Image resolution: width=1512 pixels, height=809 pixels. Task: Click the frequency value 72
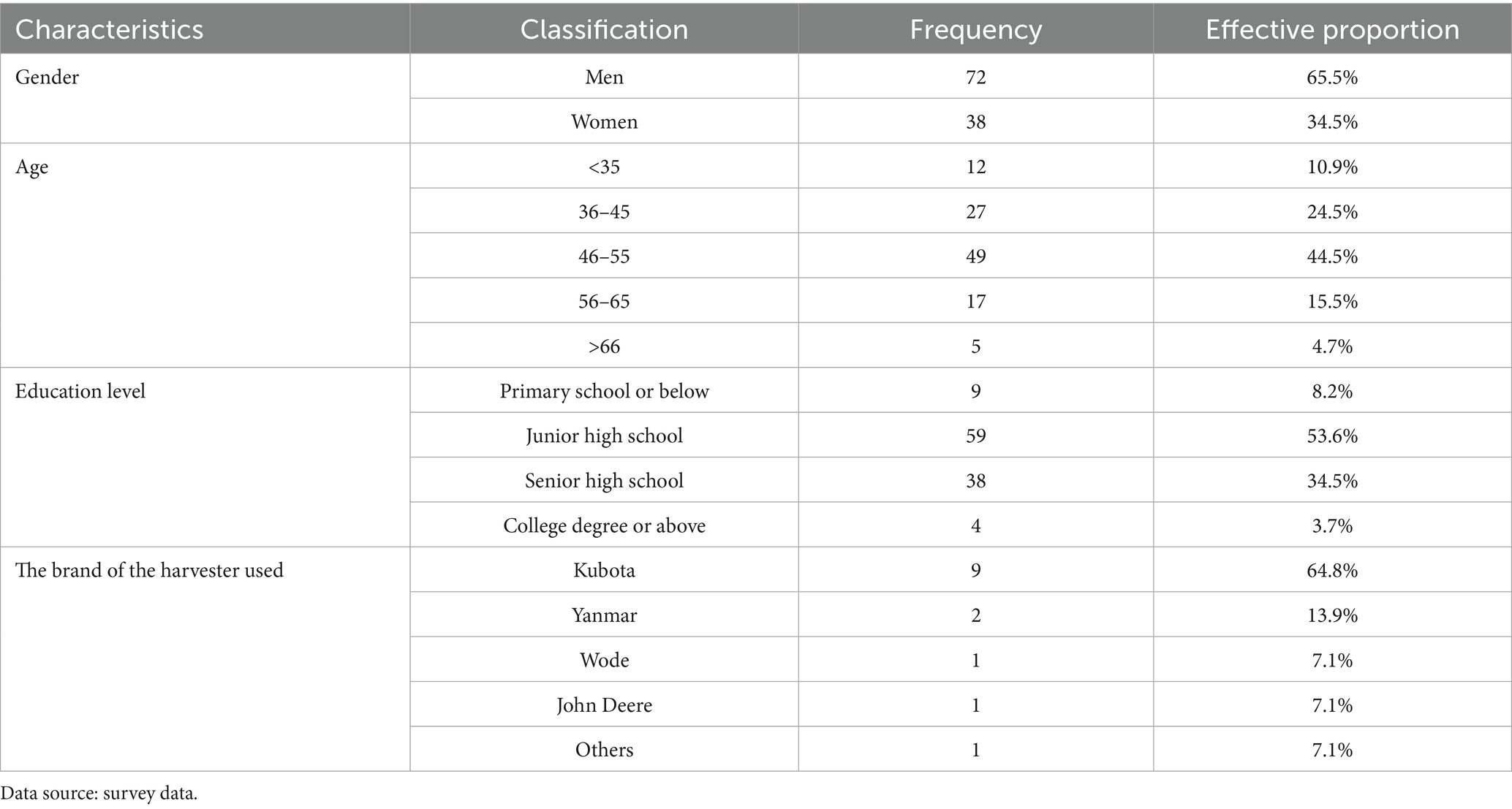click(975, 77)
